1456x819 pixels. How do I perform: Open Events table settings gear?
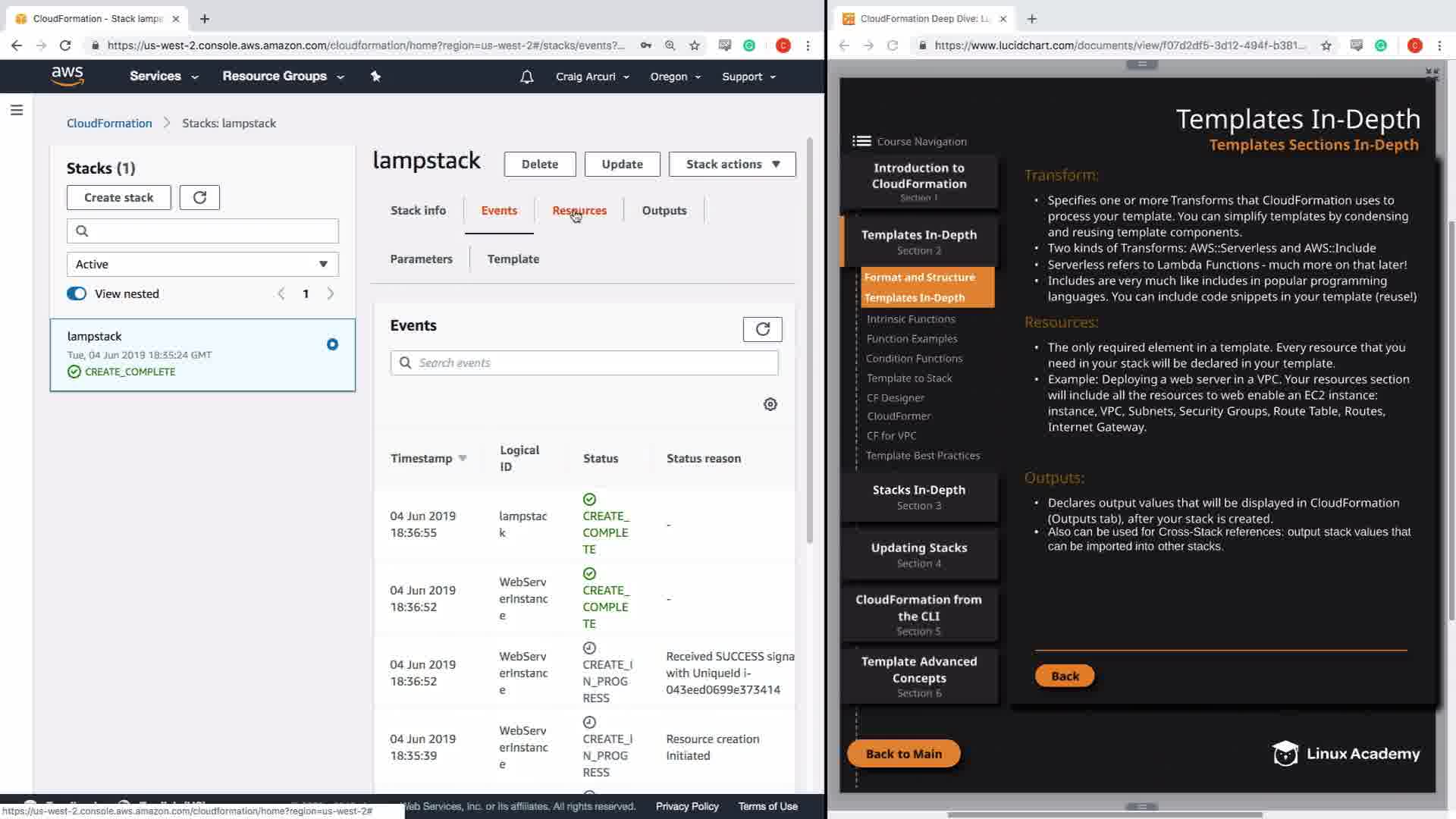click(770, 404)
